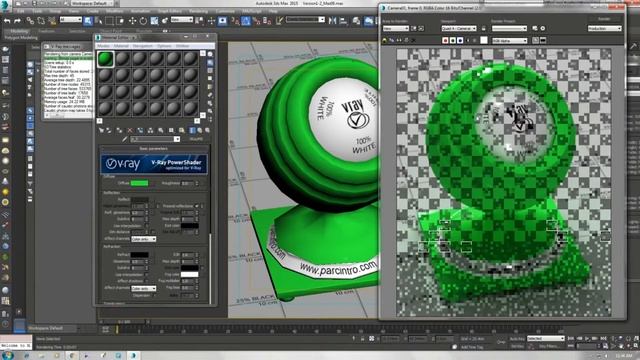Pick material from object with eyedropper
This screenshot has height=360, width=640.
point(125,140)
